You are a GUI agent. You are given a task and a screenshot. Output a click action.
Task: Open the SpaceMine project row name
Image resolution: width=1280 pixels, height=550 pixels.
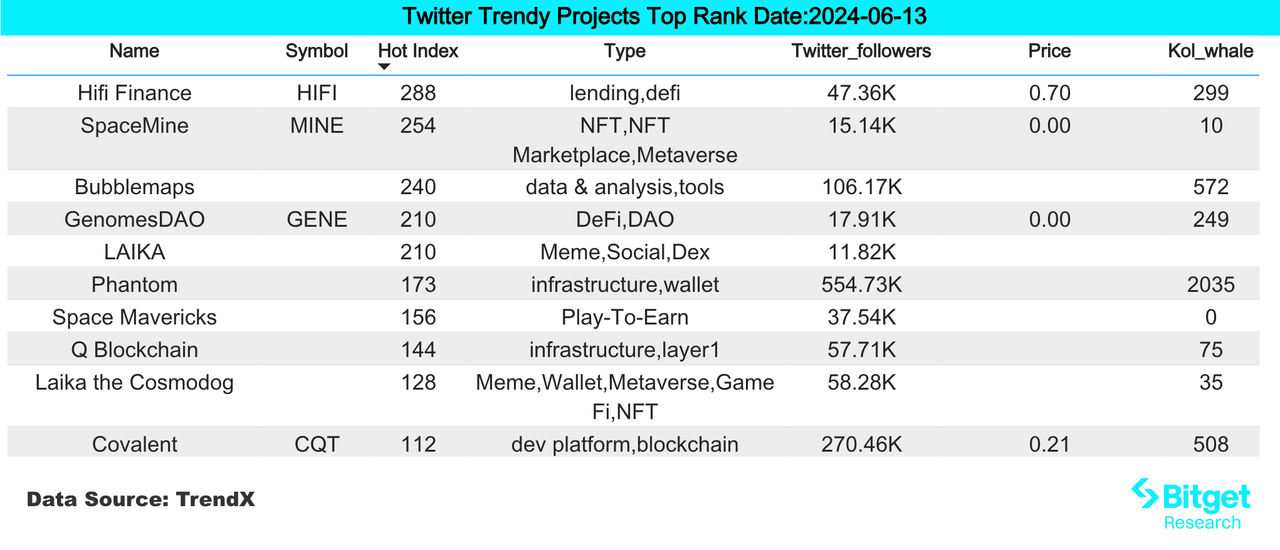pyautogui.click(x=134, y=126)
